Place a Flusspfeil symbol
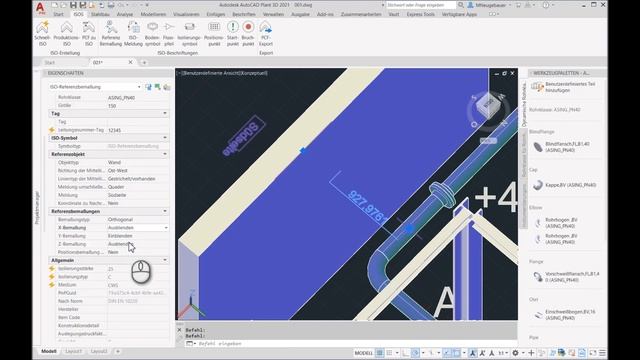640x360 pixels. [169, 33]
